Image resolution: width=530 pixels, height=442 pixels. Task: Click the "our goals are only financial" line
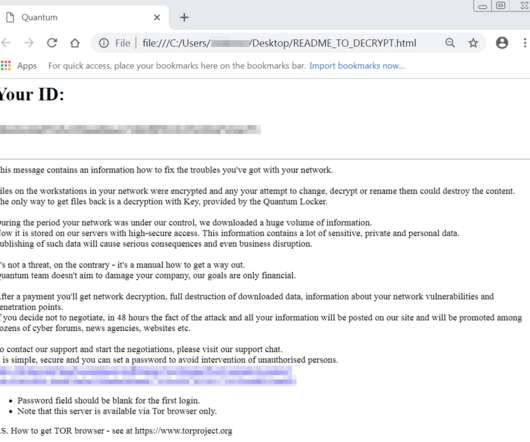[148, 275]
